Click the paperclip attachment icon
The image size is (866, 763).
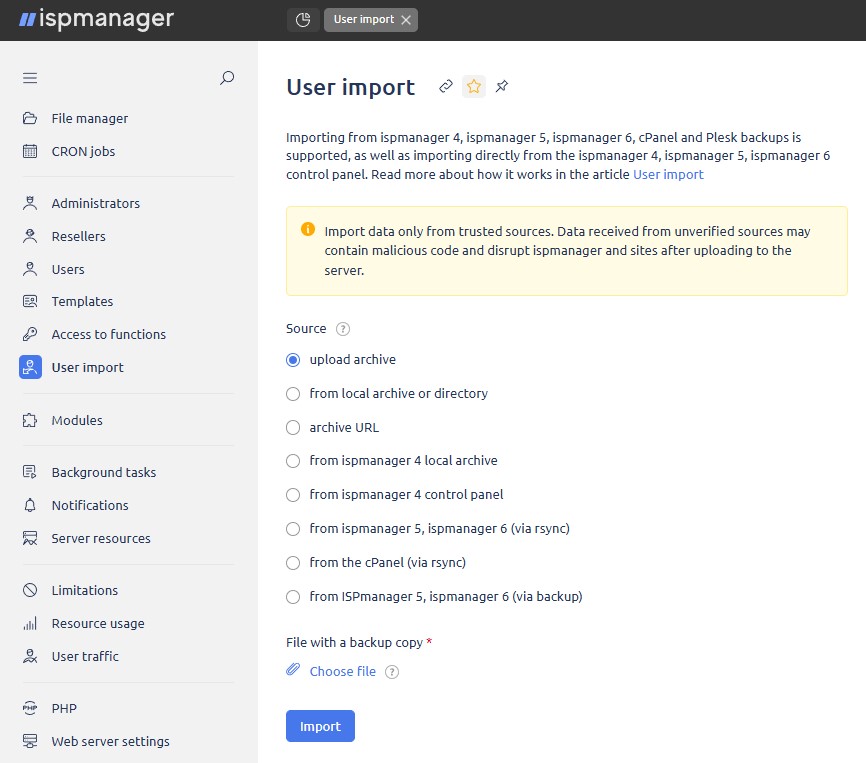(x=293, y=670)
